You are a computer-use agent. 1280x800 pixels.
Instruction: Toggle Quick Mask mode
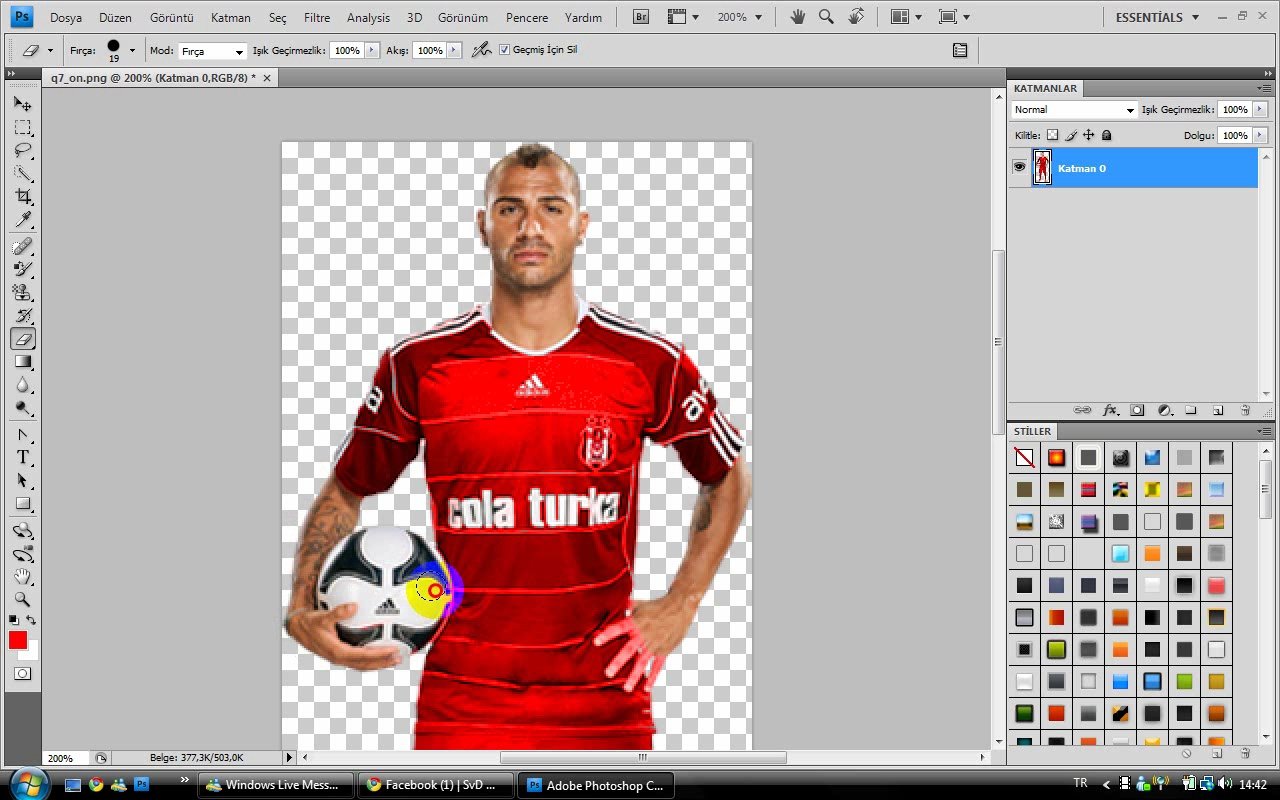tap(22, 674)
